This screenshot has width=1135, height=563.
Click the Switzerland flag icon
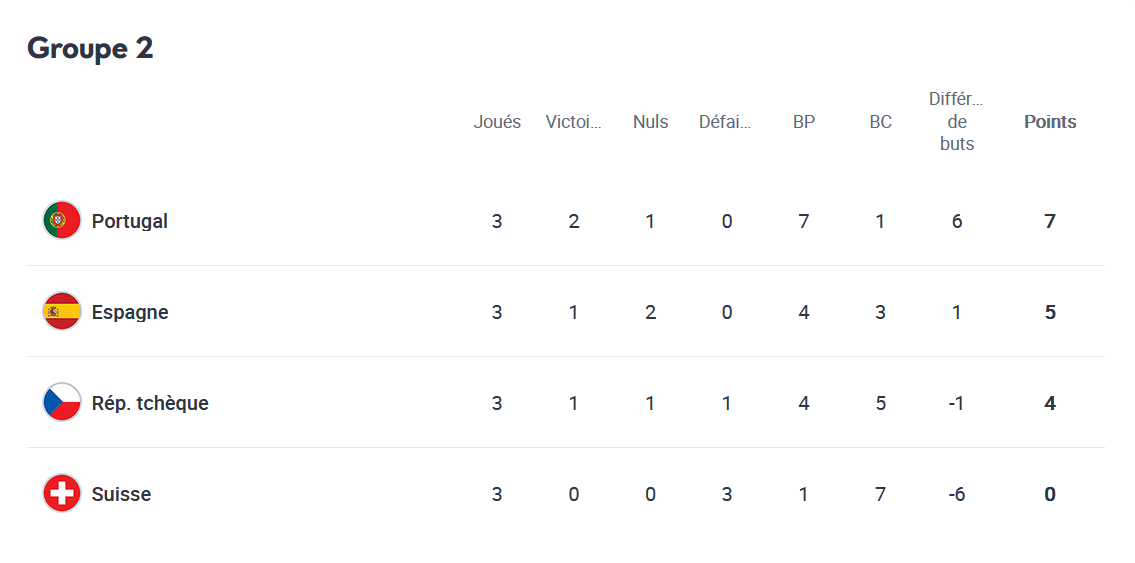click(x=62, y=494)
